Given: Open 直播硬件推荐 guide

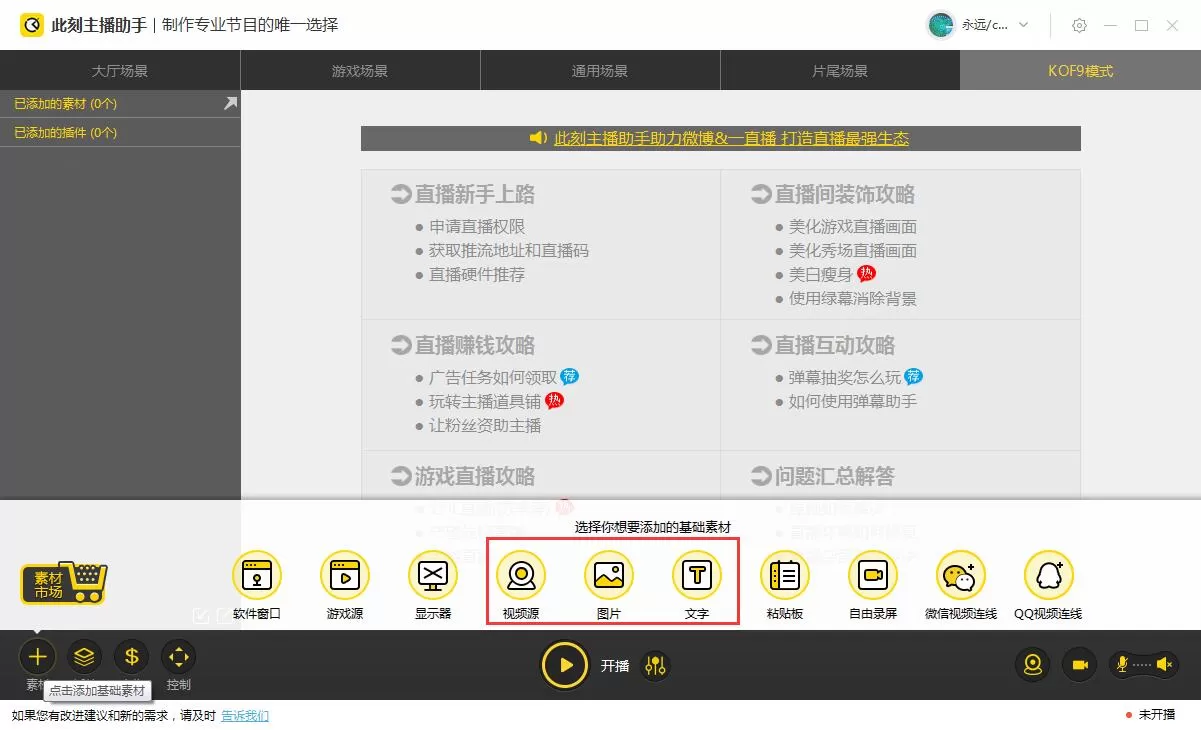Looking at the screenshot, I should pyautogui.click(x=477, y=275).
